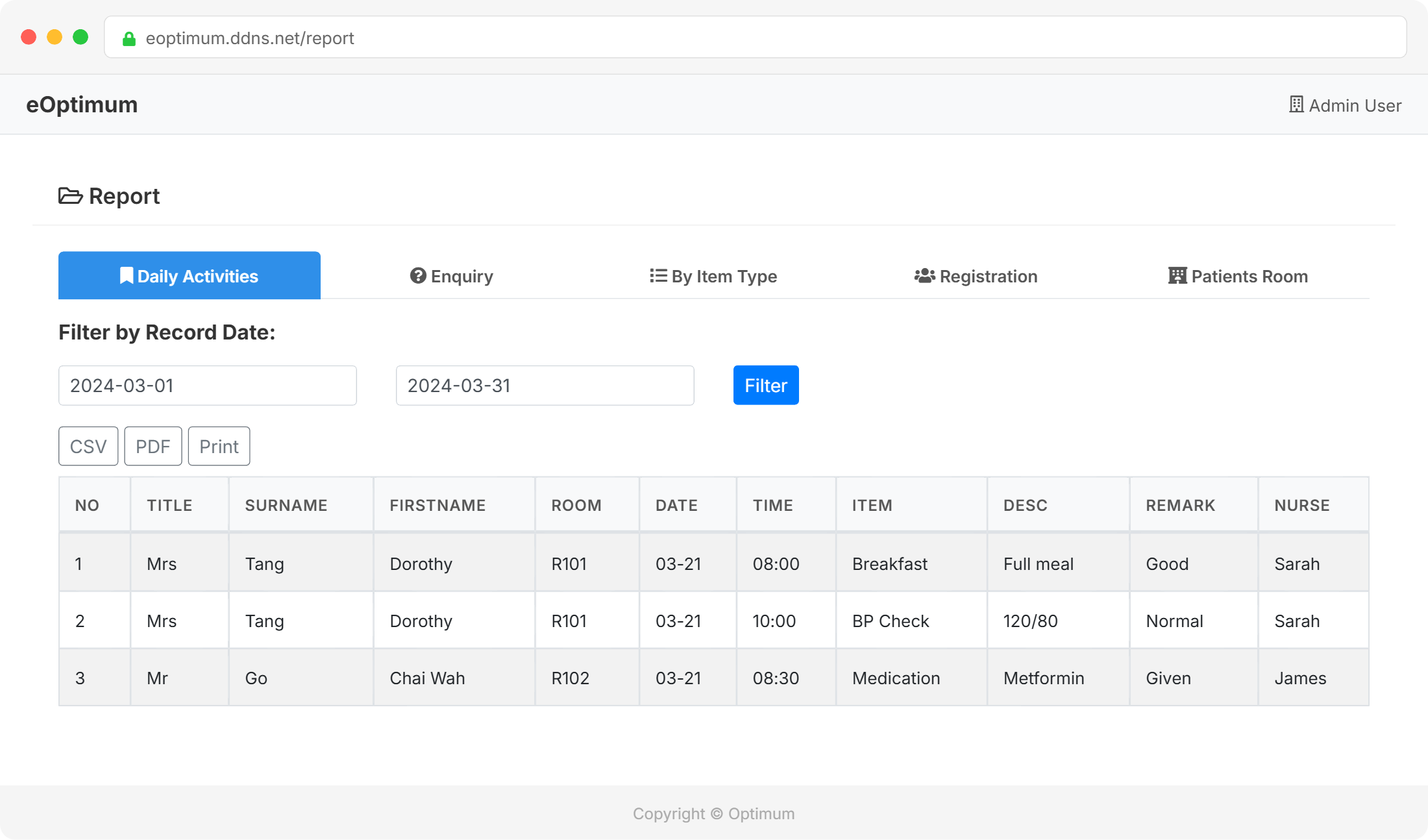Image resolution: width=1428 pixels, height=840 pixels.
Task: Click the users group Registration icon
Action: [x=924, y=276]
